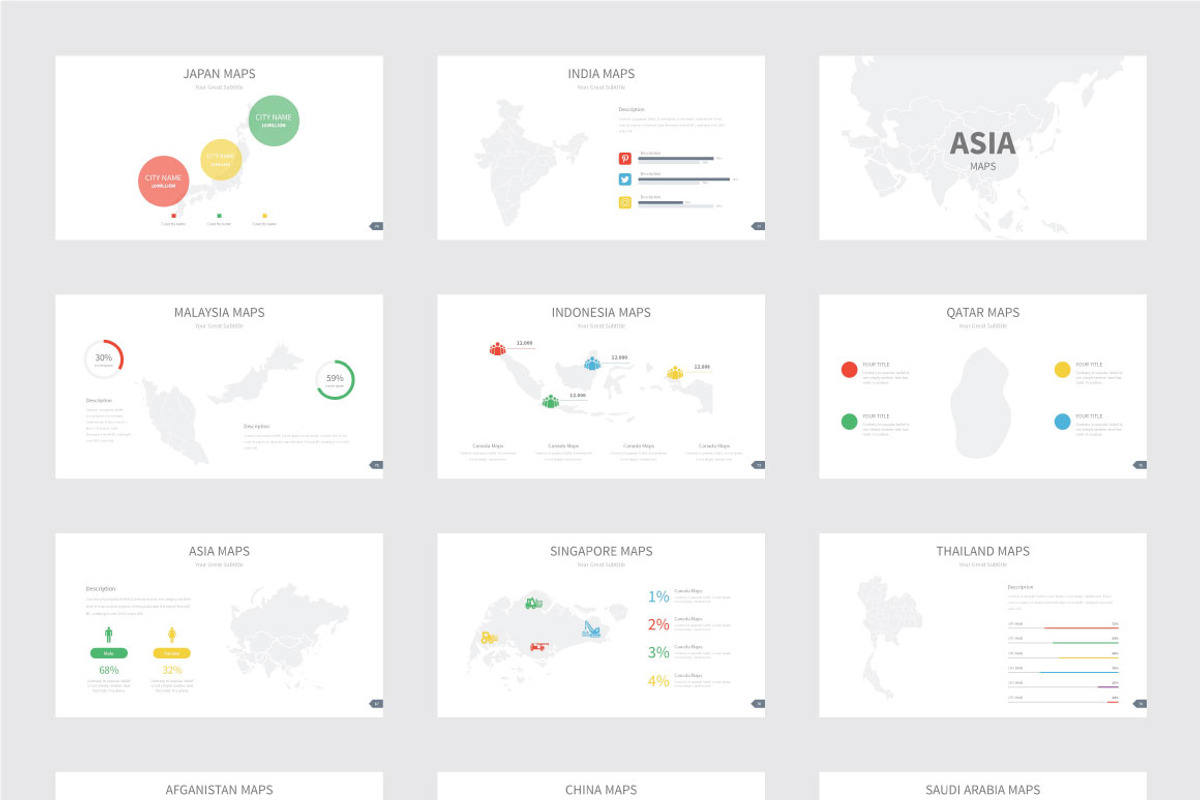Click the red 2% figure on Singapore slide
Screen dimensions: 1200x800
click(x=658, y=625)
